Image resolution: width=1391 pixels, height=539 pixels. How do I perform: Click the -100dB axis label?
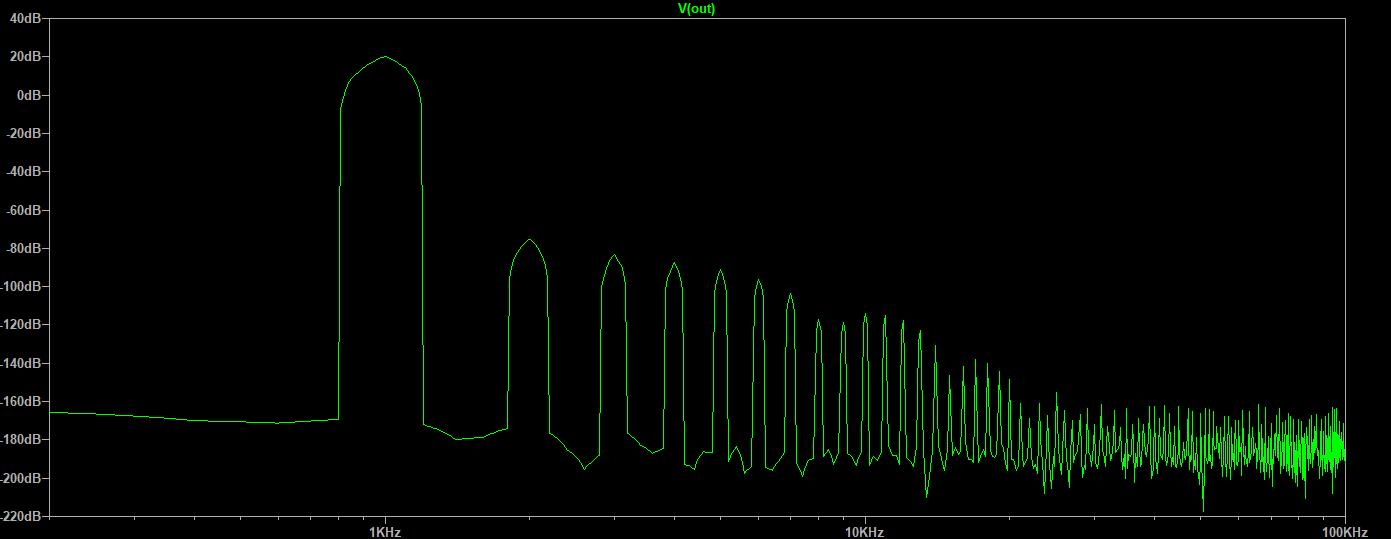tap(21, 287)
